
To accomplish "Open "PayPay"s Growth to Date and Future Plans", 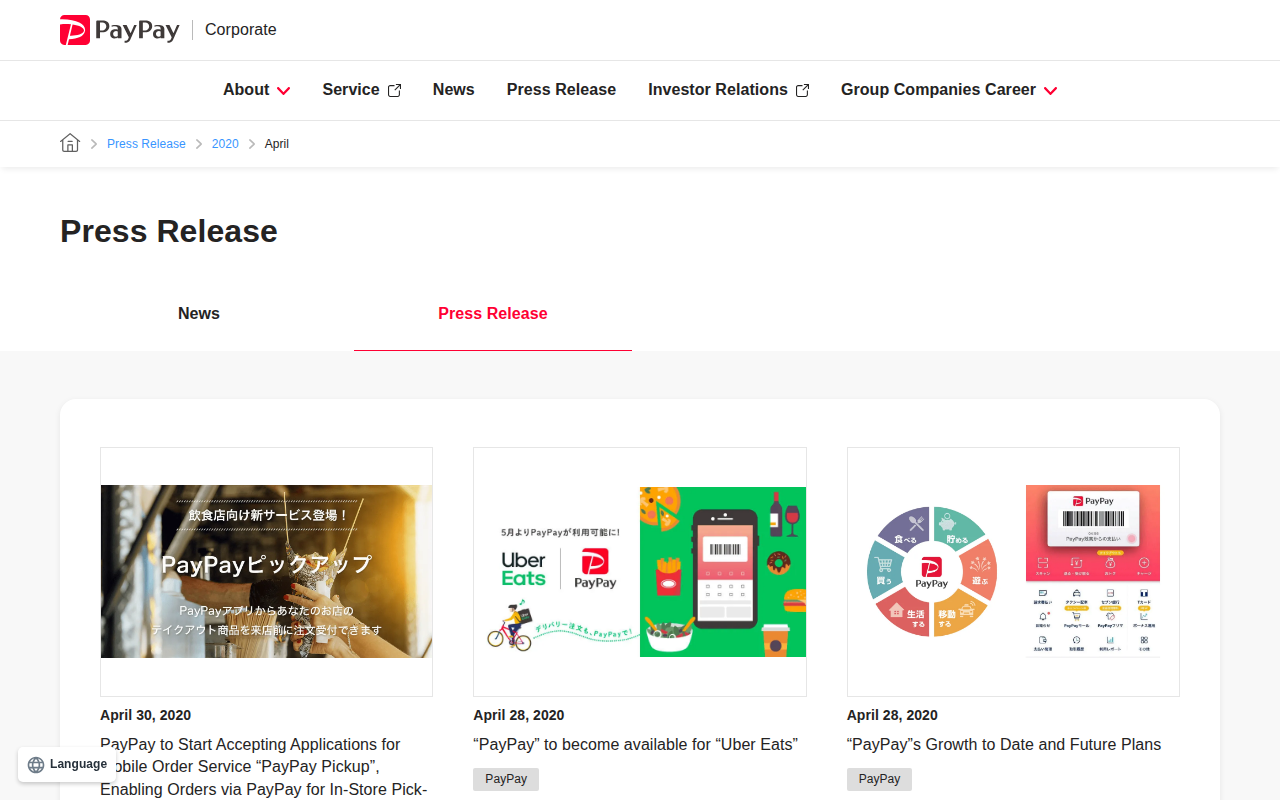I will pyautogui.click(x=1004, y=744).
